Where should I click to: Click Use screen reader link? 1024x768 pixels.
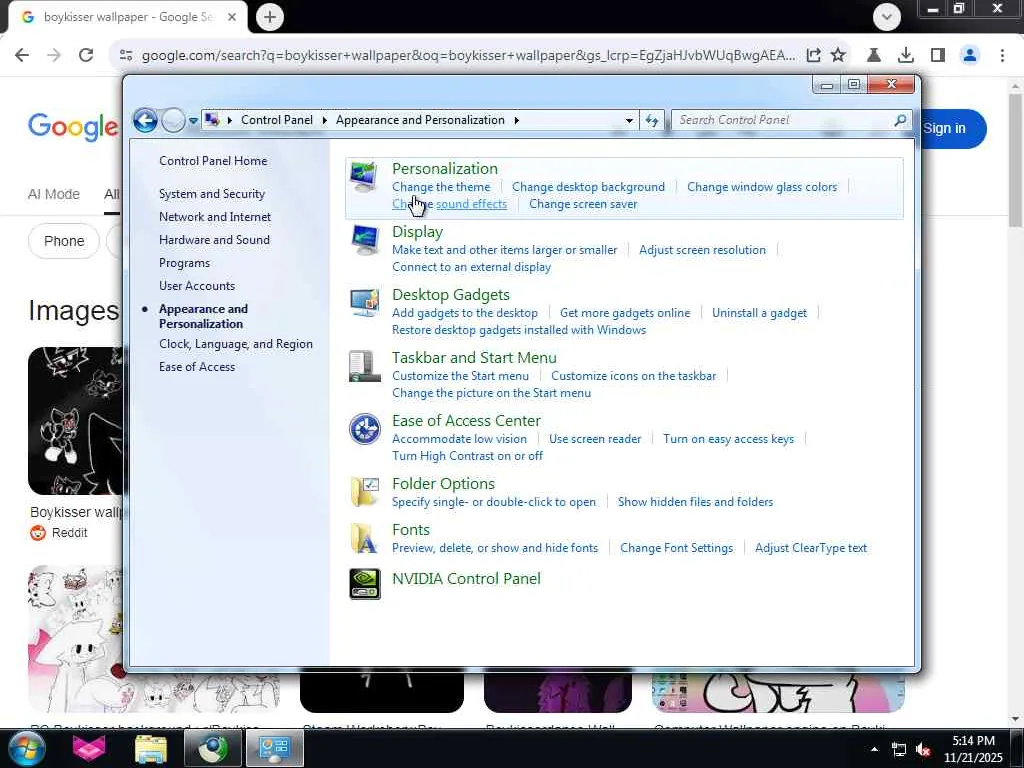(594, 439)
